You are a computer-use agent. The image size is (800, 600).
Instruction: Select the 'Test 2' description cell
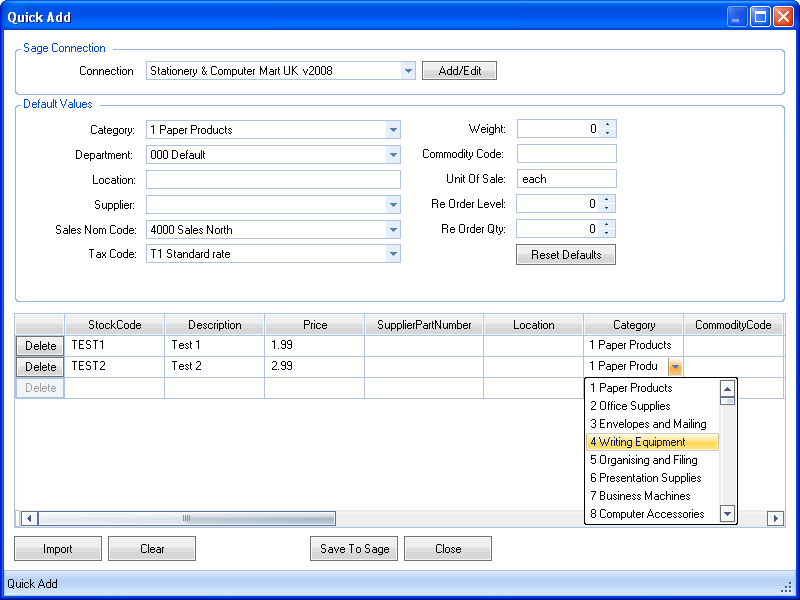pos(214,366)
